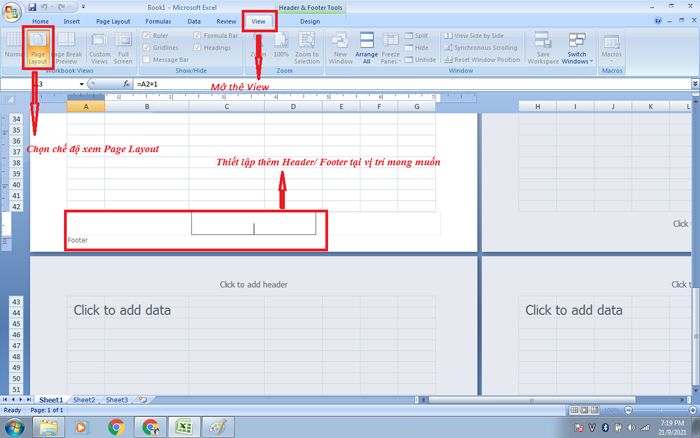Expand the formula bar

[695, 83]
